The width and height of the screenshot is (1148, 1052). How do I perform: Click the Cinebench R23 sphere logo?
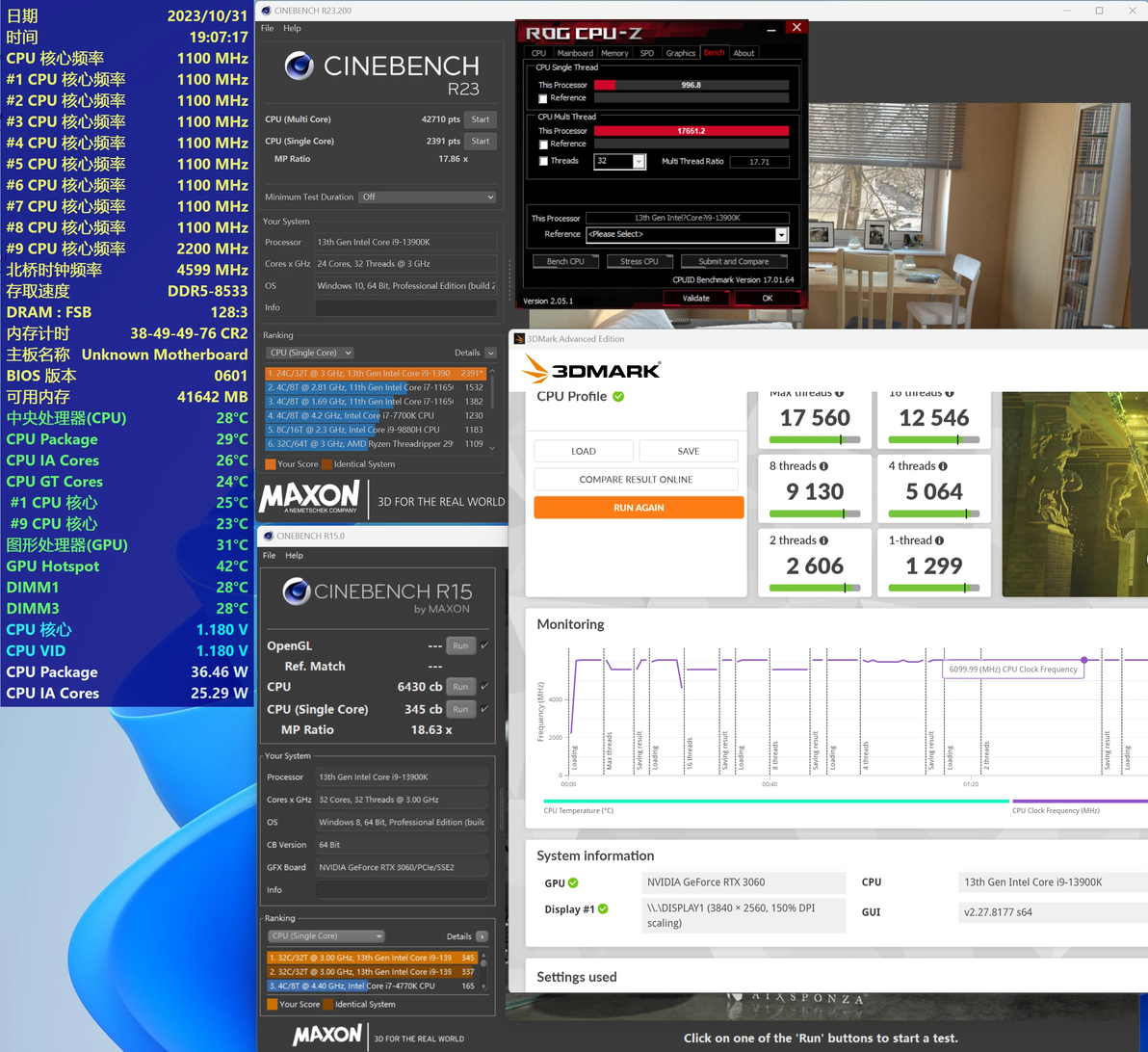coord(300,66)
